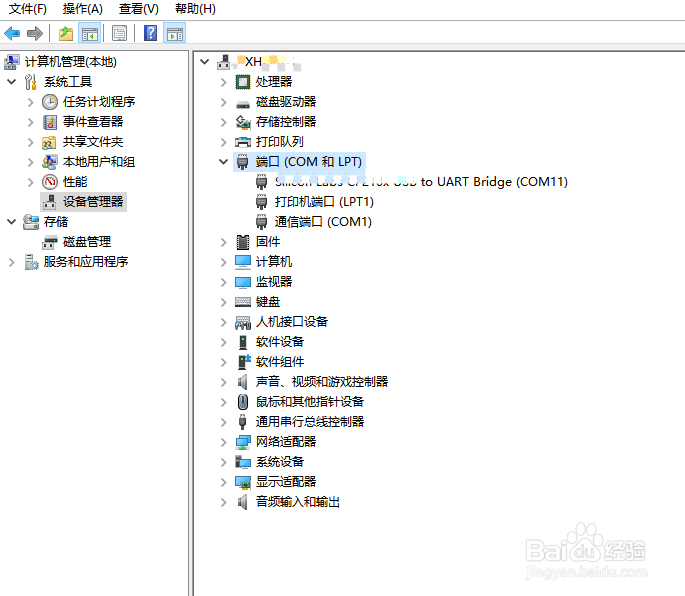Click the 任务计划程序 clock icon
The width and height of the screenshot is (685, 596).
pos(50,102)
